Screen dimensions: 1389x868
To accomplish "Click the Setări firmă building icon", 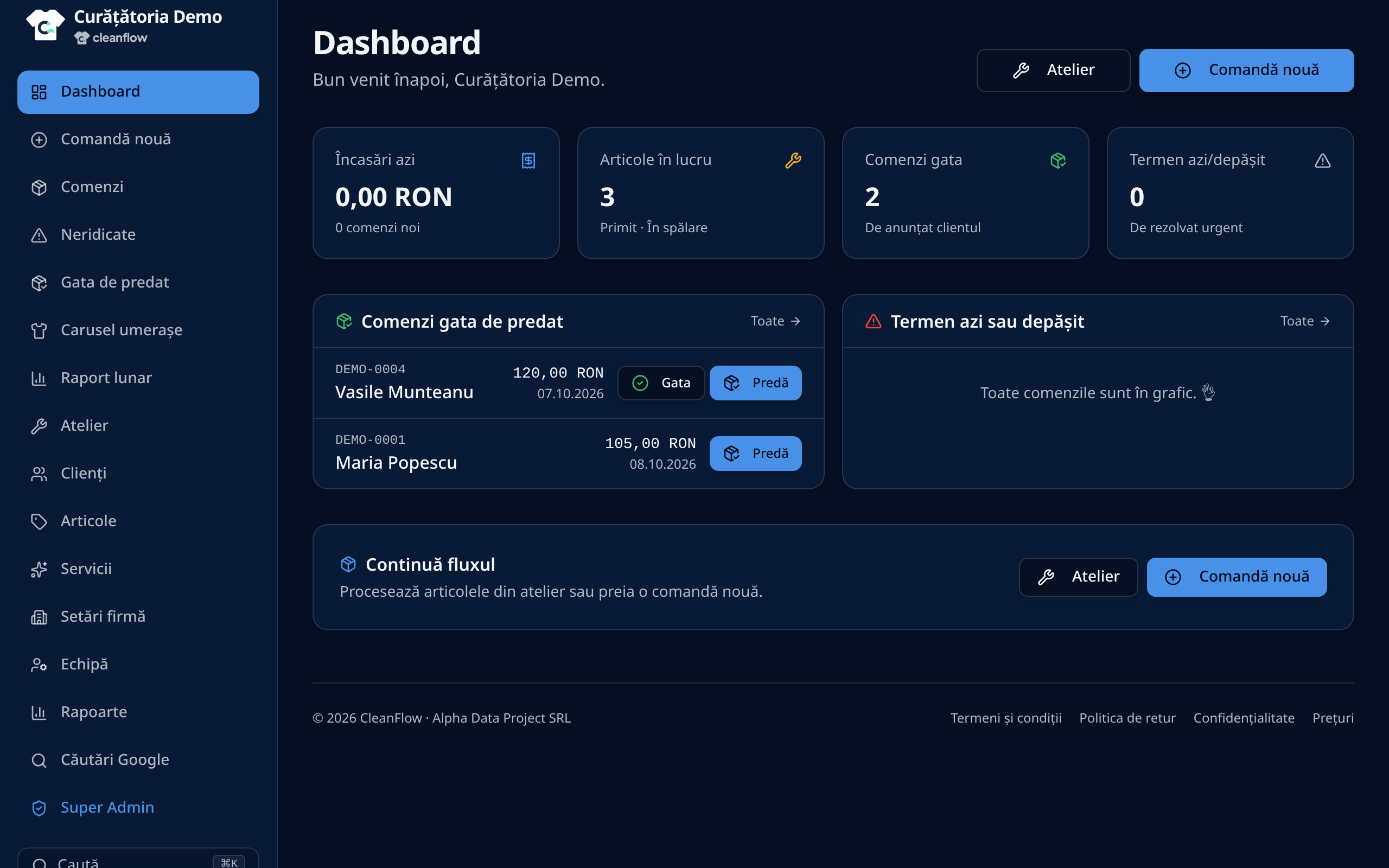I will pyautogui.click(x=39, y=617).
